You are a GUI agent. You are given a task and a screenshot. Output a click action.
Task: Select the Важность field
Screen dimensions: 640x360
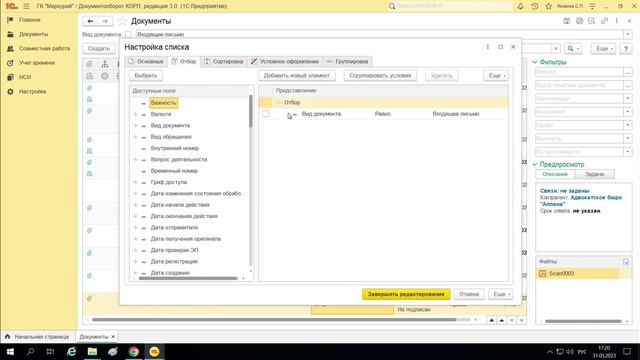(x=163, y=103)
